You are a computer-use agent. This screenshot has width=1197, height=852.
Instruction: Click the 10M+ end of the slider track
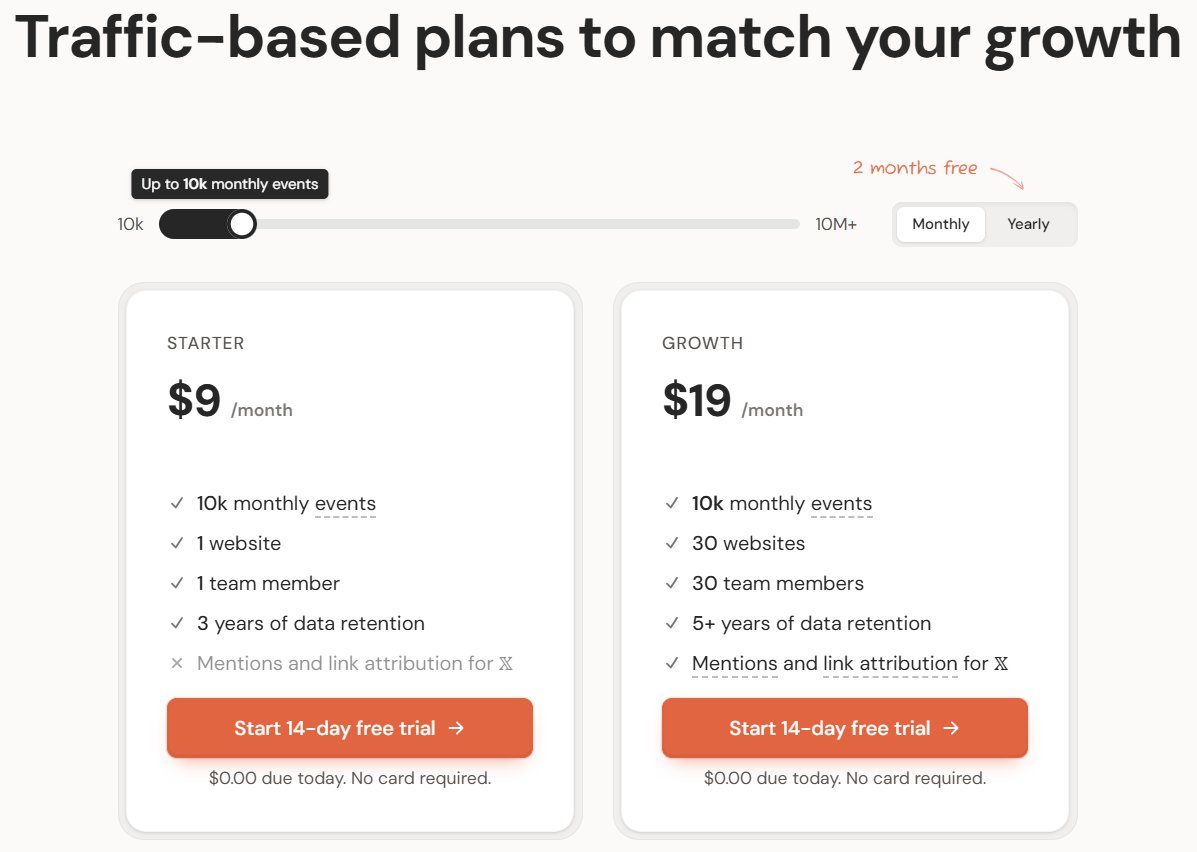click(796, 224)
